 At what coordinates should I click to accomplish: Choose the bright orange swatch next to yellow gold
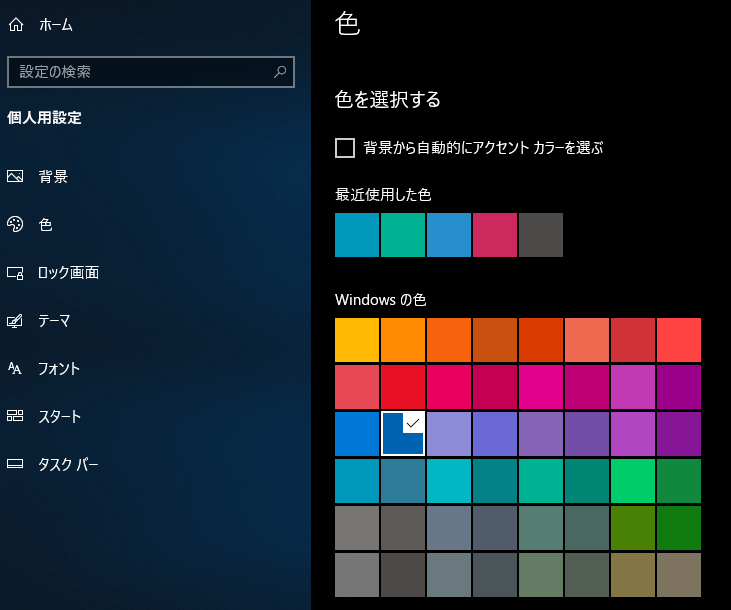tap(403, 340)
